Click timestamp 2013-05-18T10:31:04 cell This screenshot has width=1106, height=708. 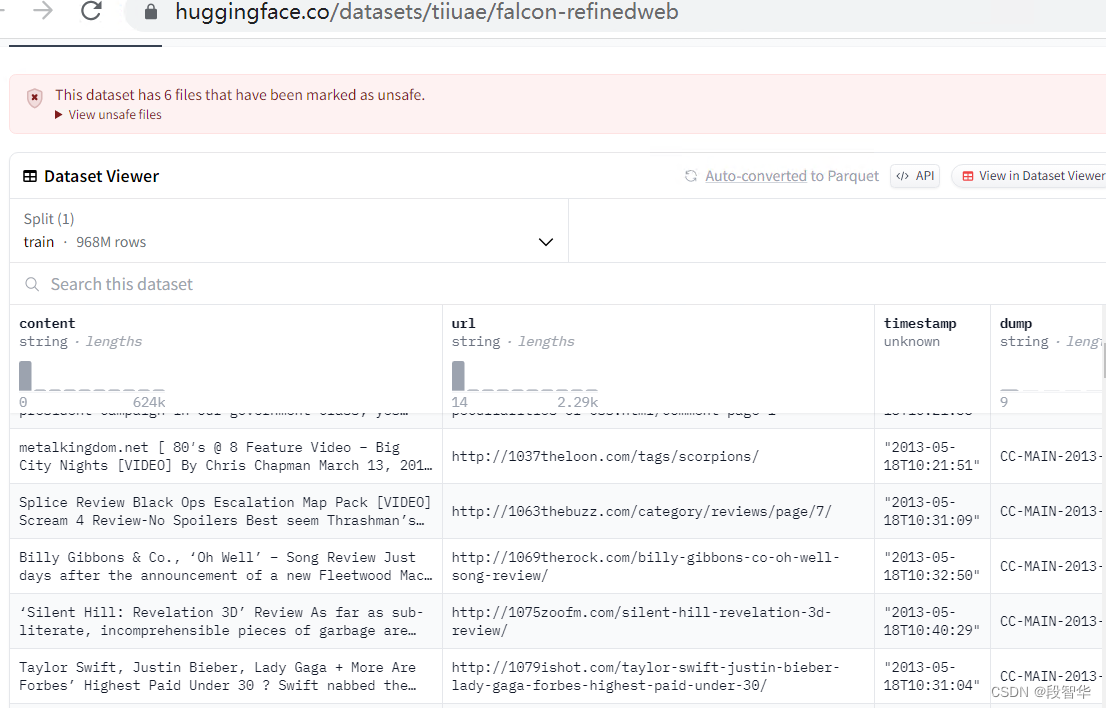tap(932, 676)
